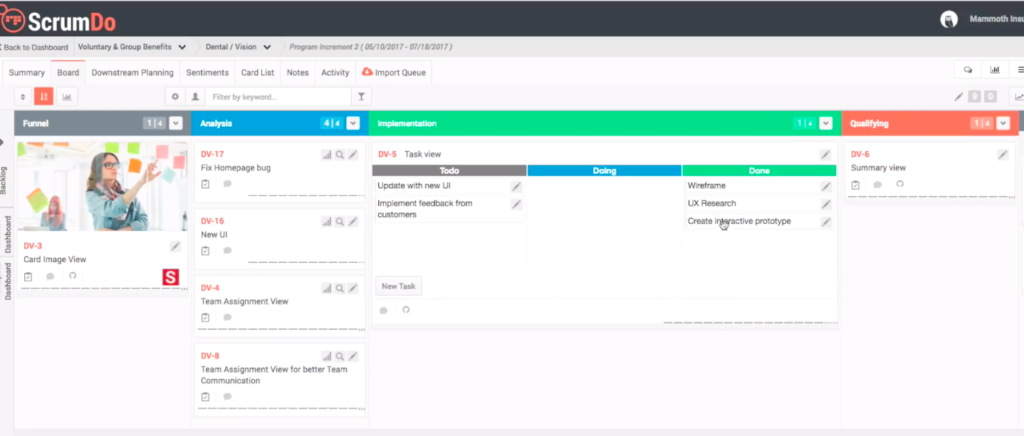
Task: Toggle the chart view button in toolbar
Action: coord(66,97)
